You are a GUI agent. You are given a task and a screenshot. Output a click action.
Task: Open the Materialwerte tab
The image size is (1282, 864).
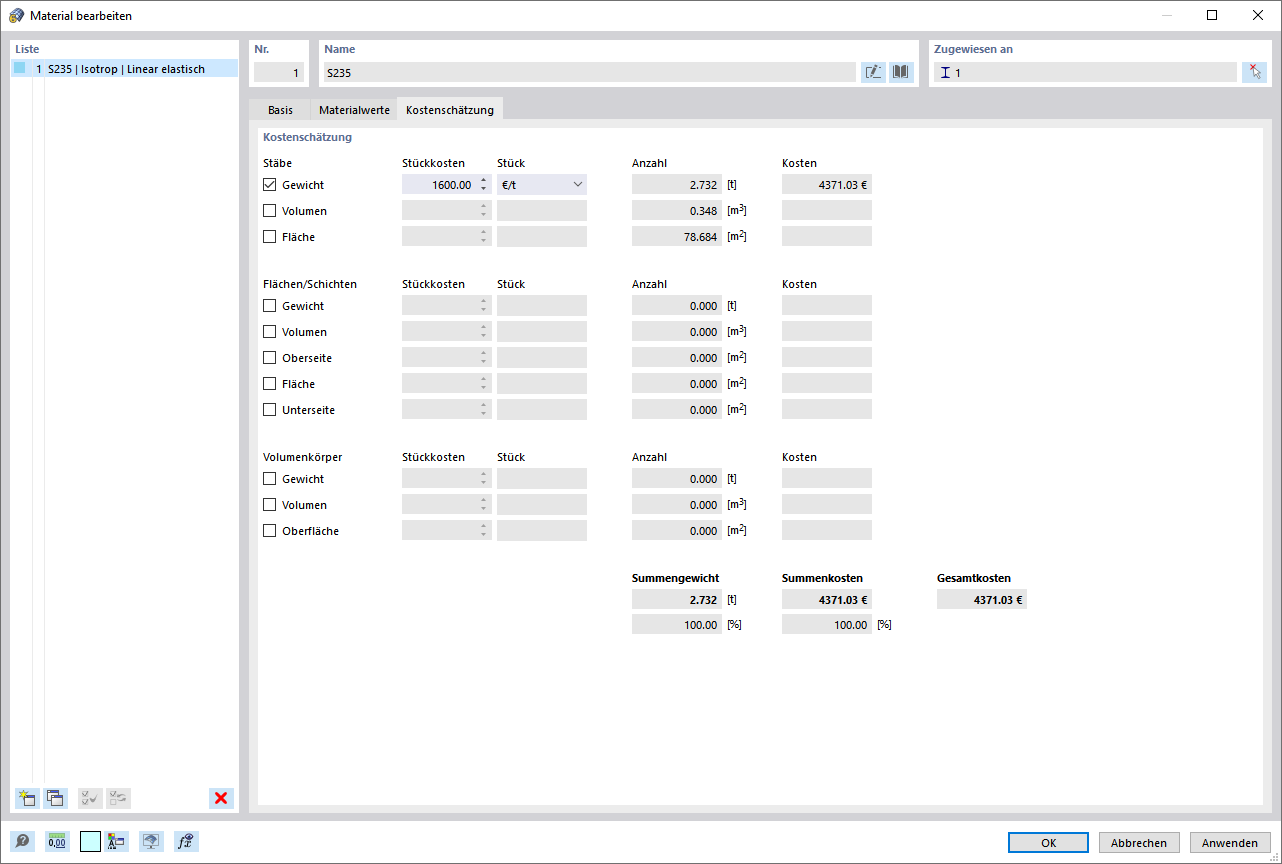tap(354, 110)
